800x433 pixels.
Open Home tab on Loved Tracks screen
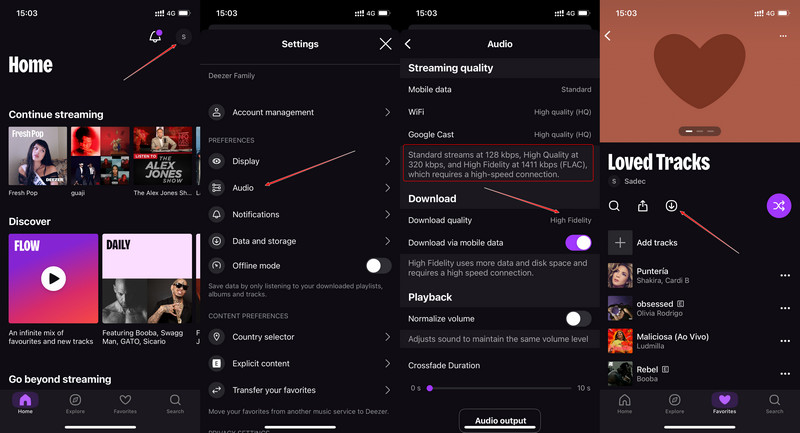[624, 403]
